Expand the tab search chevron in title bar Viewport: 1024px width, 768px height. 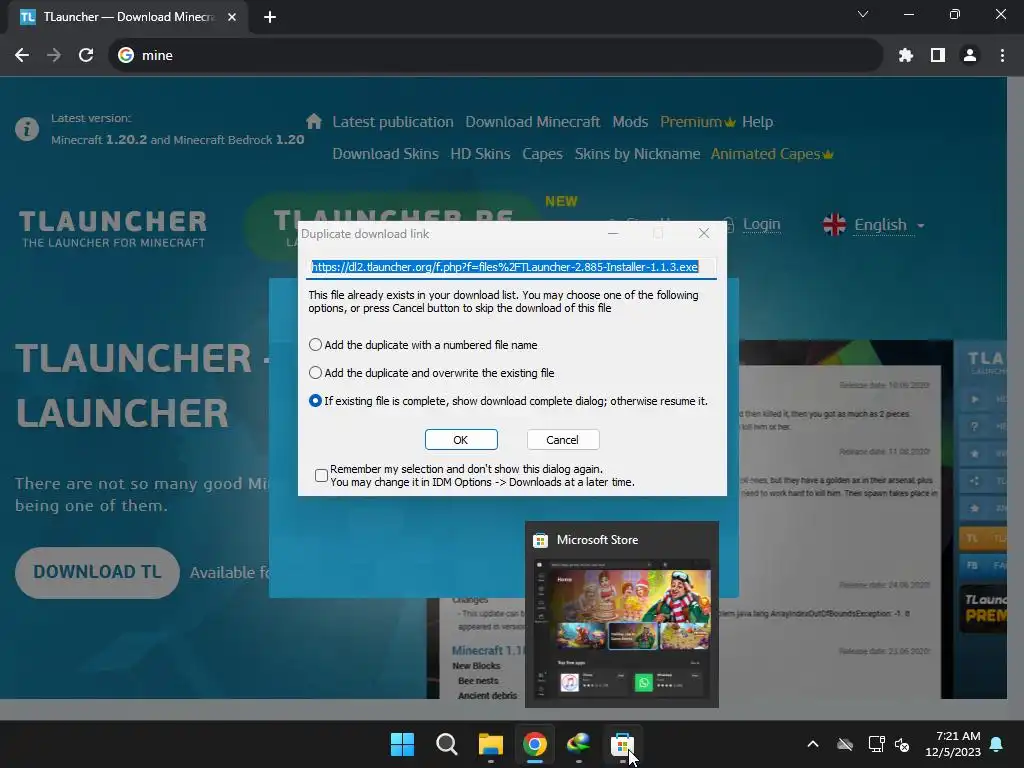(x=863, y=14)
